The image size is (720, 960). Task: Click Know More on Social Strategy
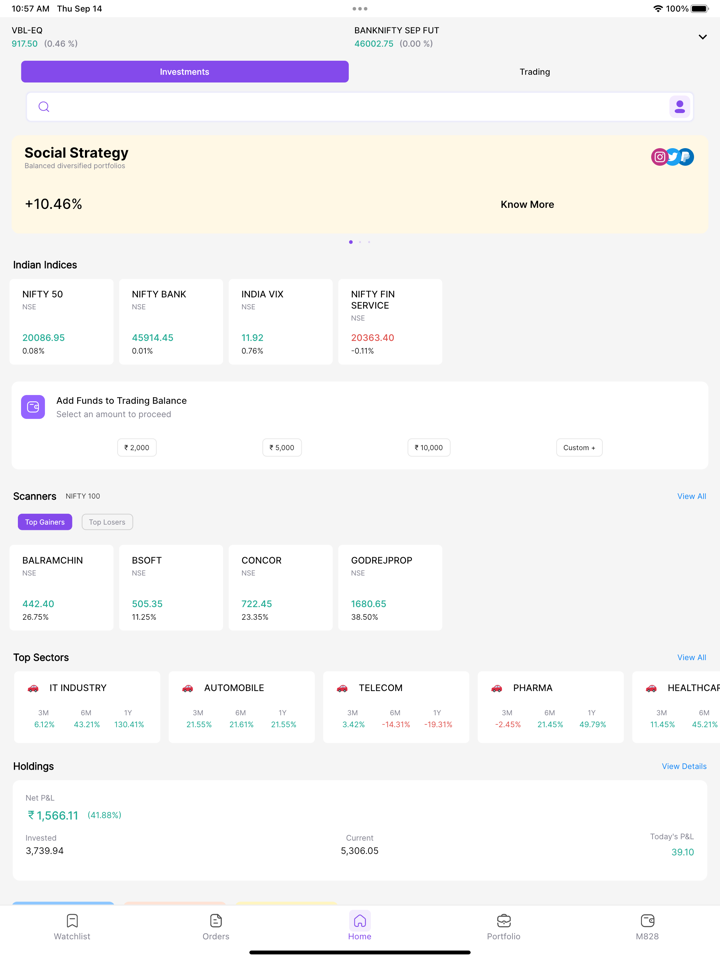coord(527,204)
